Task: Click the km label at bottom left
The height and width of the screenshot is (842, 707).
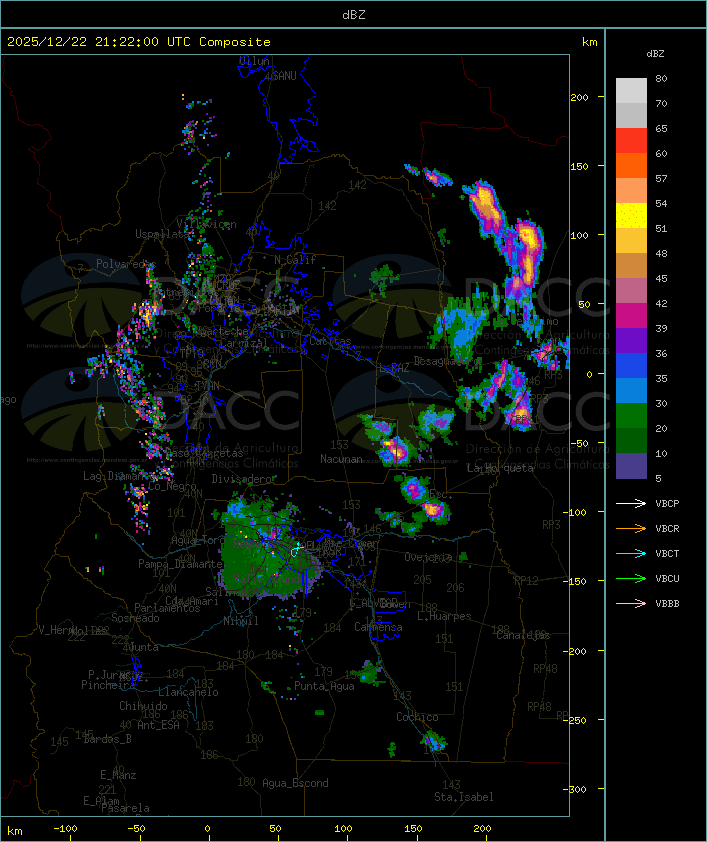Action: click(x=14, y=831)
